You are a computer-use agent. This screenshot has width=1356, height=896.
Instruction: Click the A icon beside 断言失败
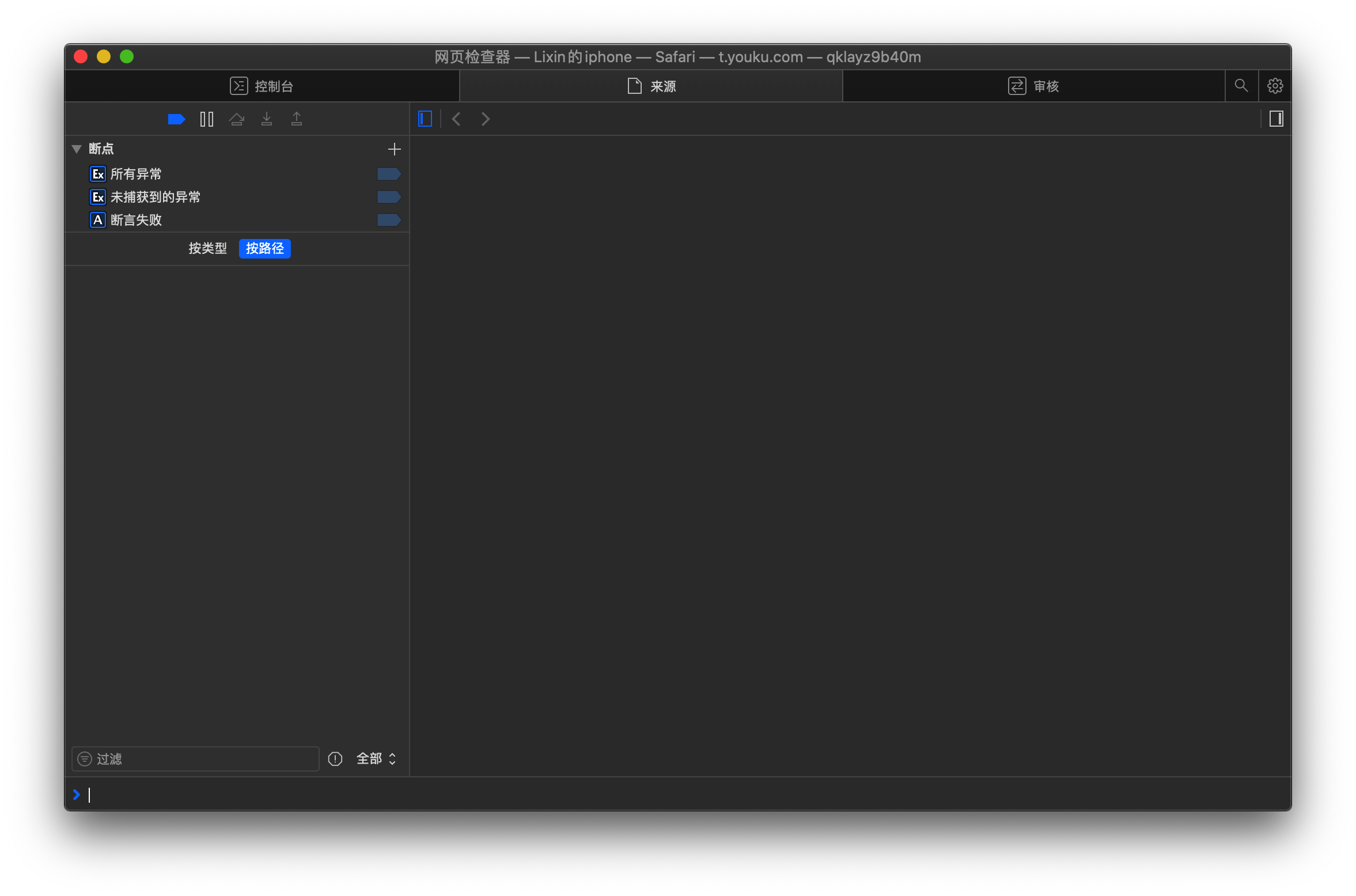click(98, 220)
